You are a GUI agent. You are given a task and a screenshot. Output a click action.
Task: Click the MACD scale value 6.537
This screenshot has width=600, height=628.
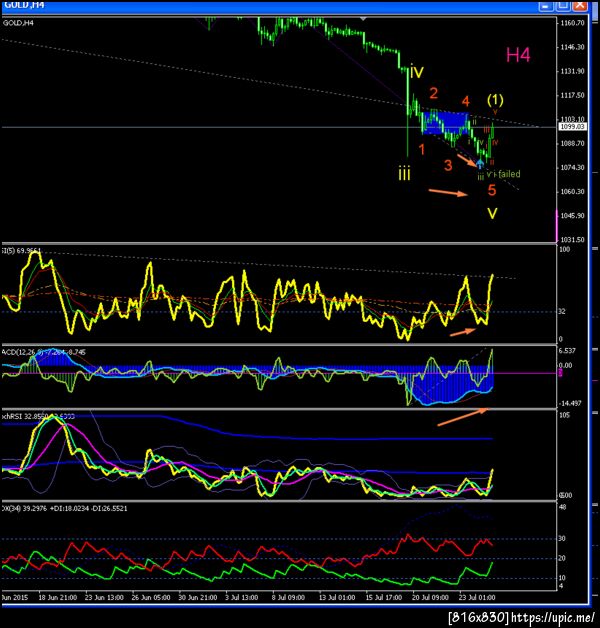(567, 350)
